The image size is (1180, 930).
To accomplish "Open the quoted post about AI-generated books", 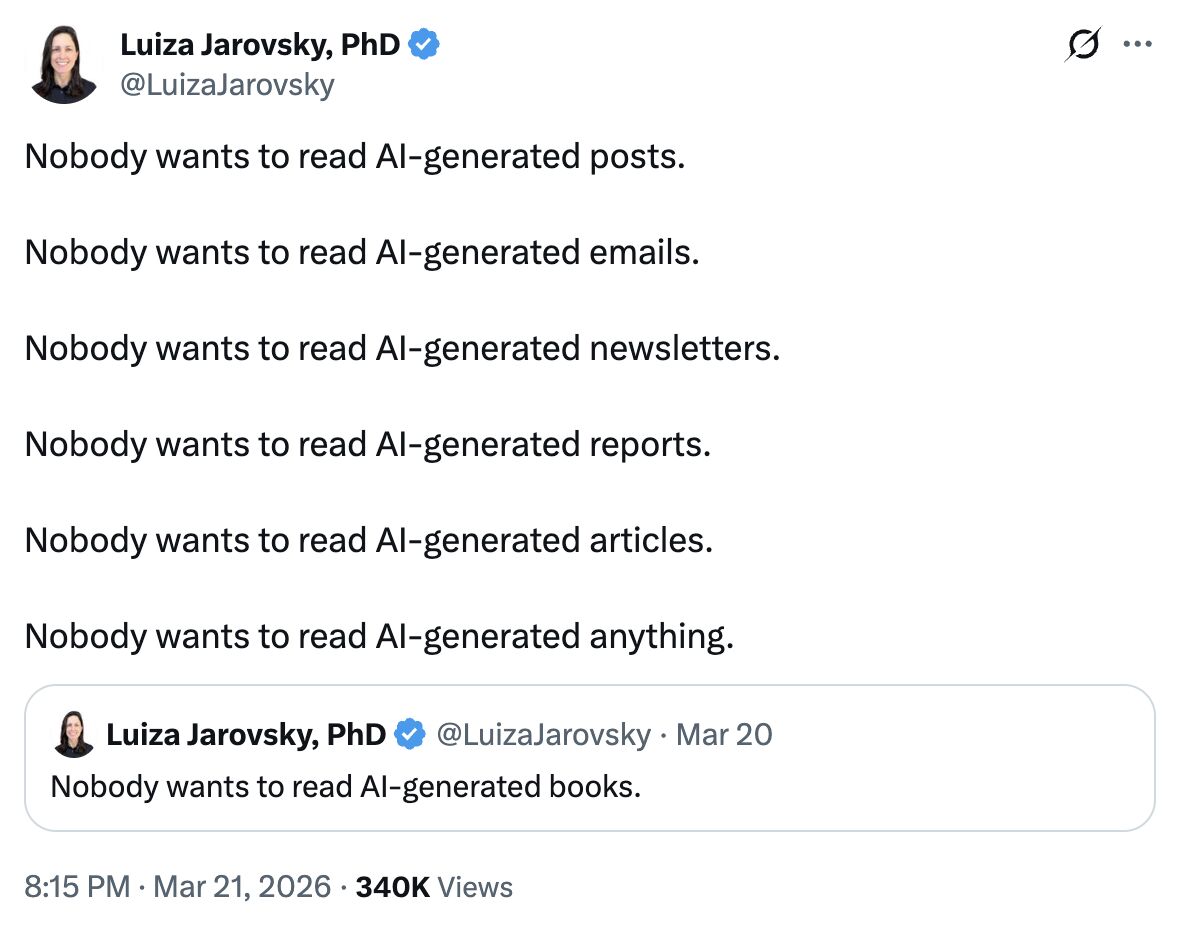I will click(345, 786).
